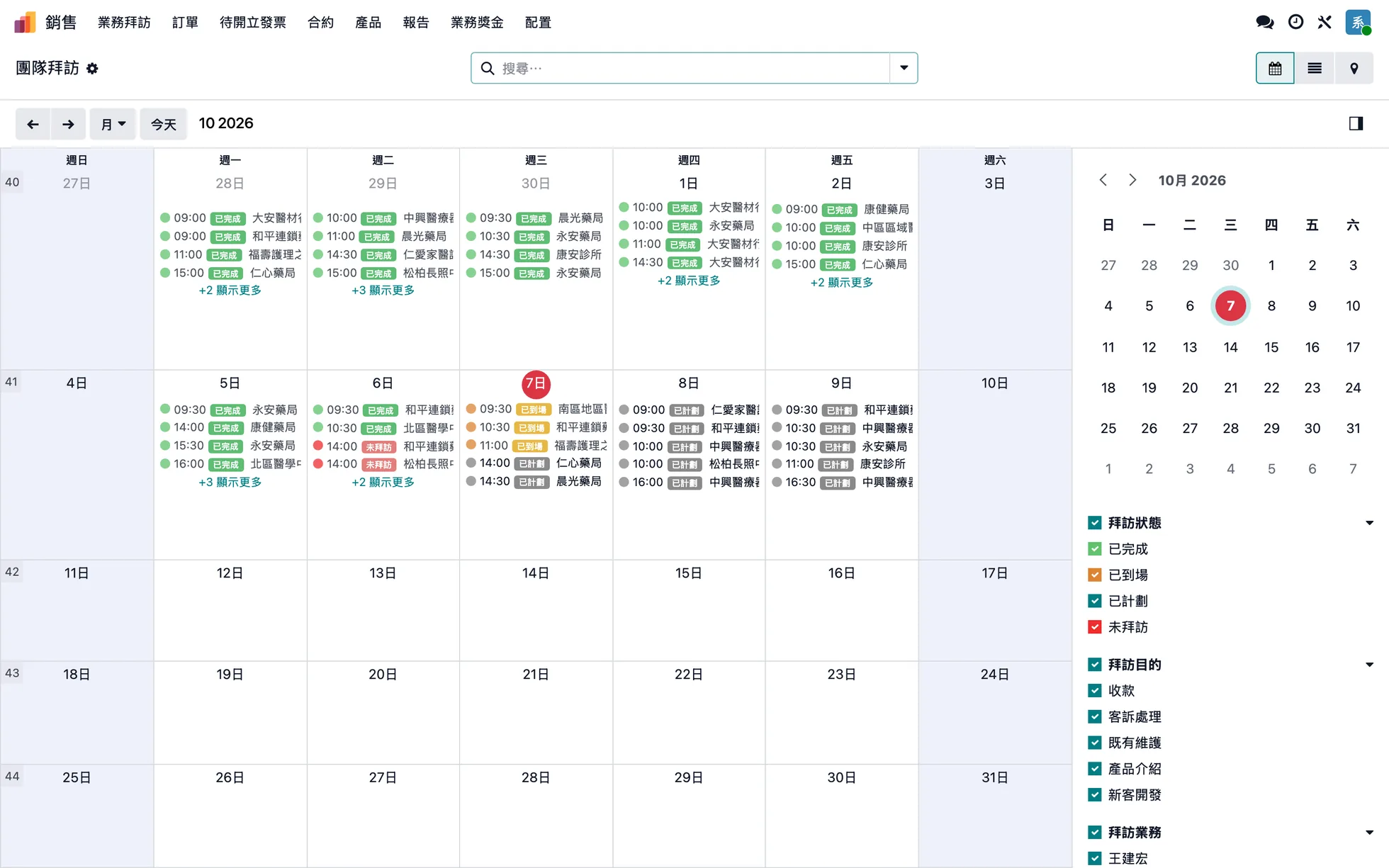Toggle the side panel icon
Viewport: 1389px width, 868px height.
click(1356, 124)
